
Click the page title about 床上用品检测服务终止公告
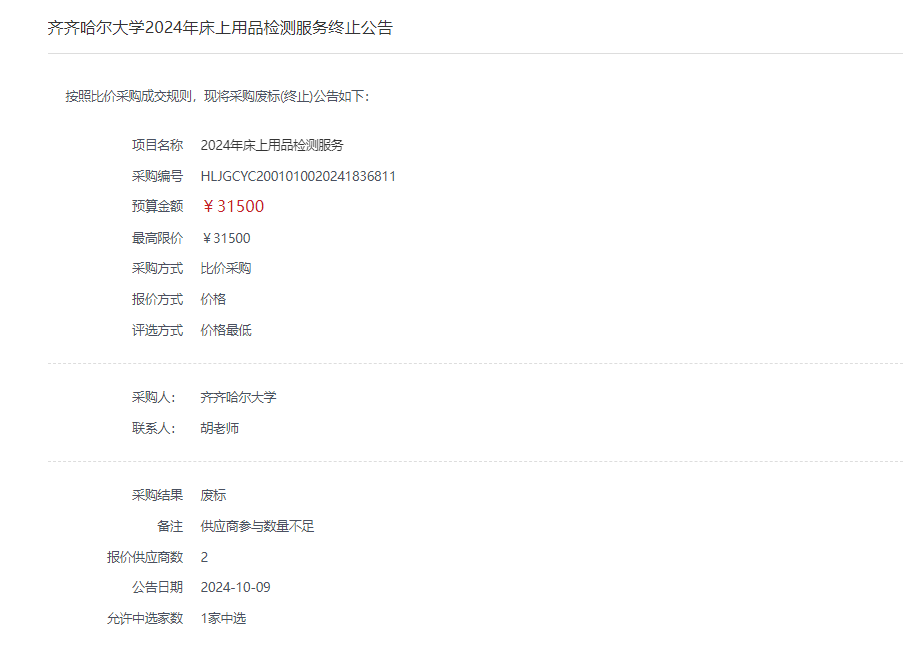click(220, 28)
